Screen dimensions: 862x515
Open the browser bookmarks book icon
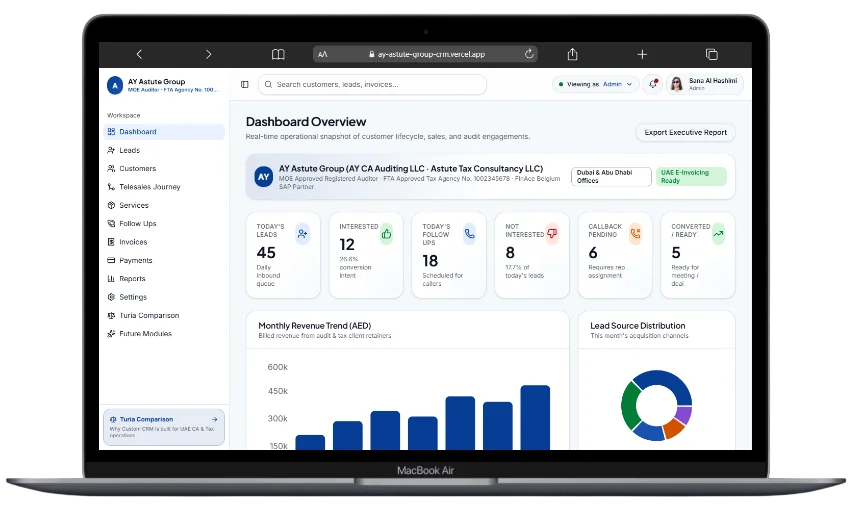tap(278, 54)
